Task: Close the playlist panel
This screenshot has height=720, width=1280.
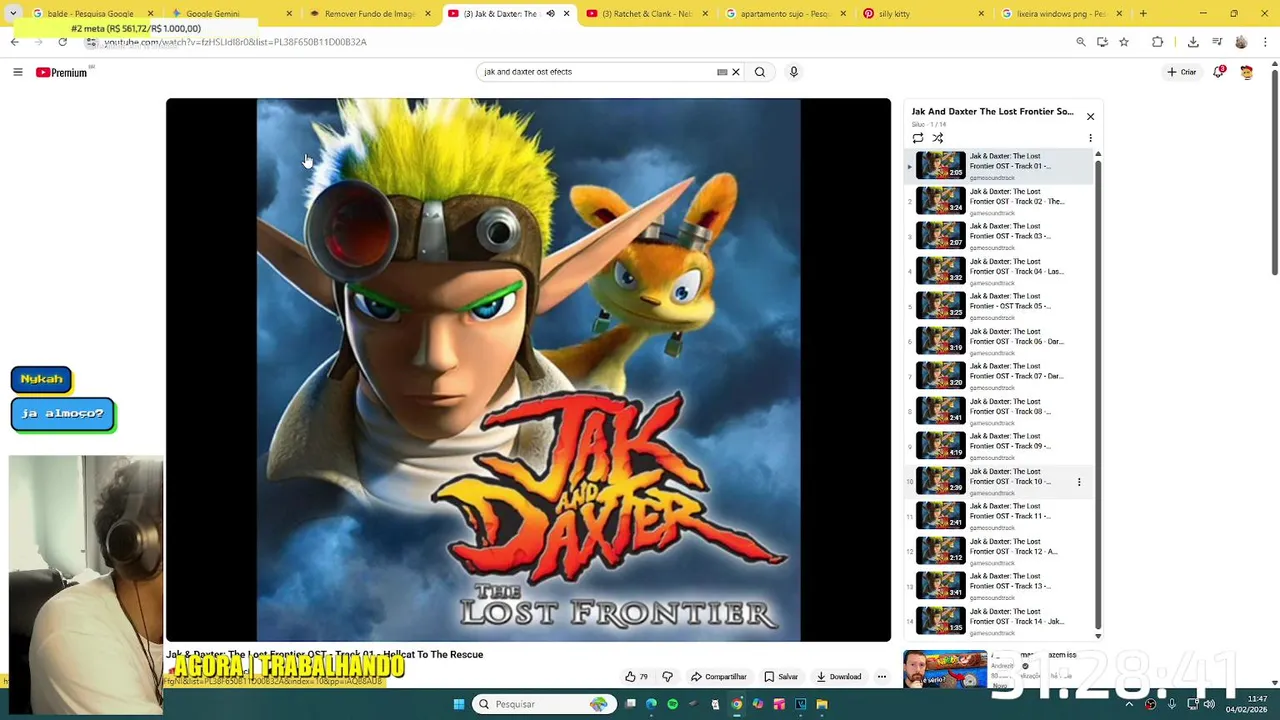Action: pos(1090,117)
